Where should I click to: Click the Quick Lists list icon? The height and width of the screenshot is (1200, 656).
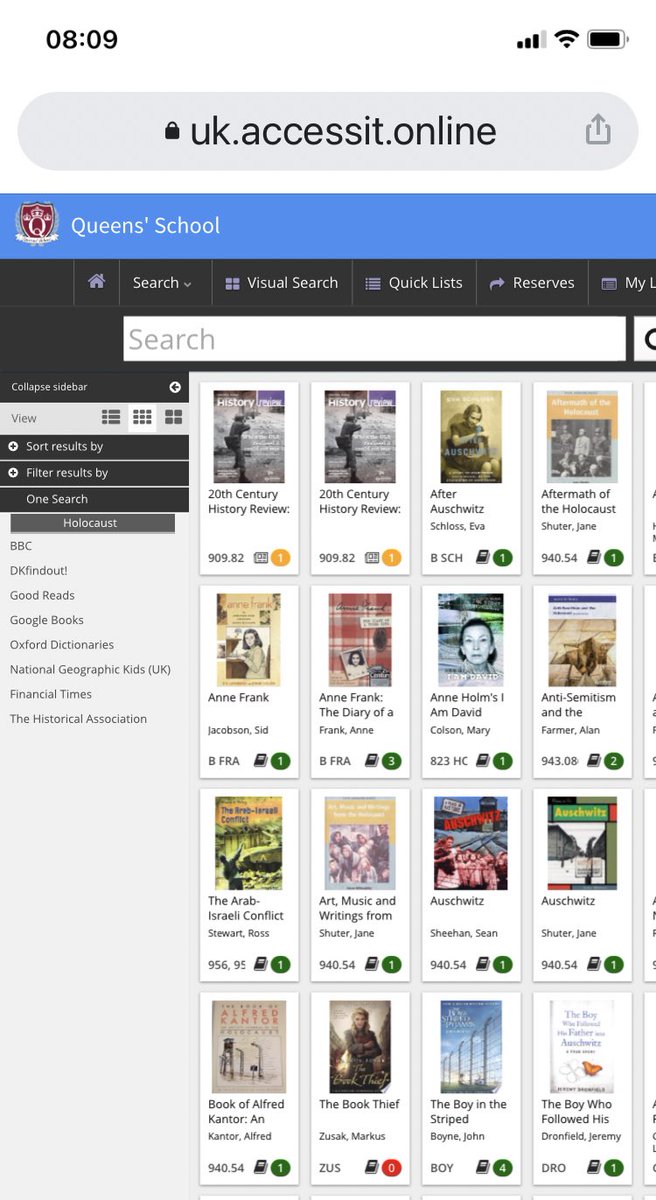tap(373, 284)
